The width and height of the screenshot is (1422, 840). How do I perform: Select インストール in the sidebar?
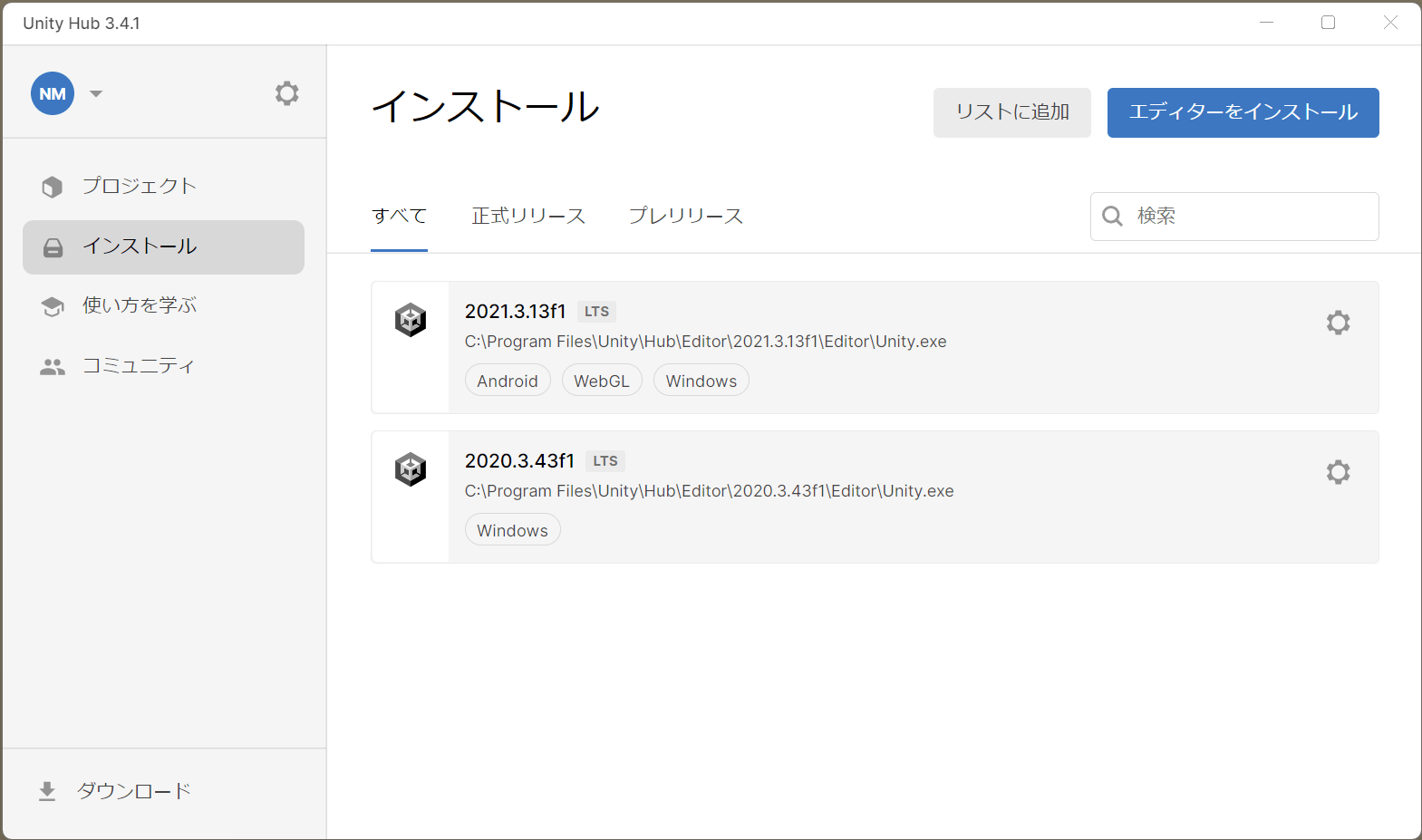pyautogui.click(x=163, y=247)
